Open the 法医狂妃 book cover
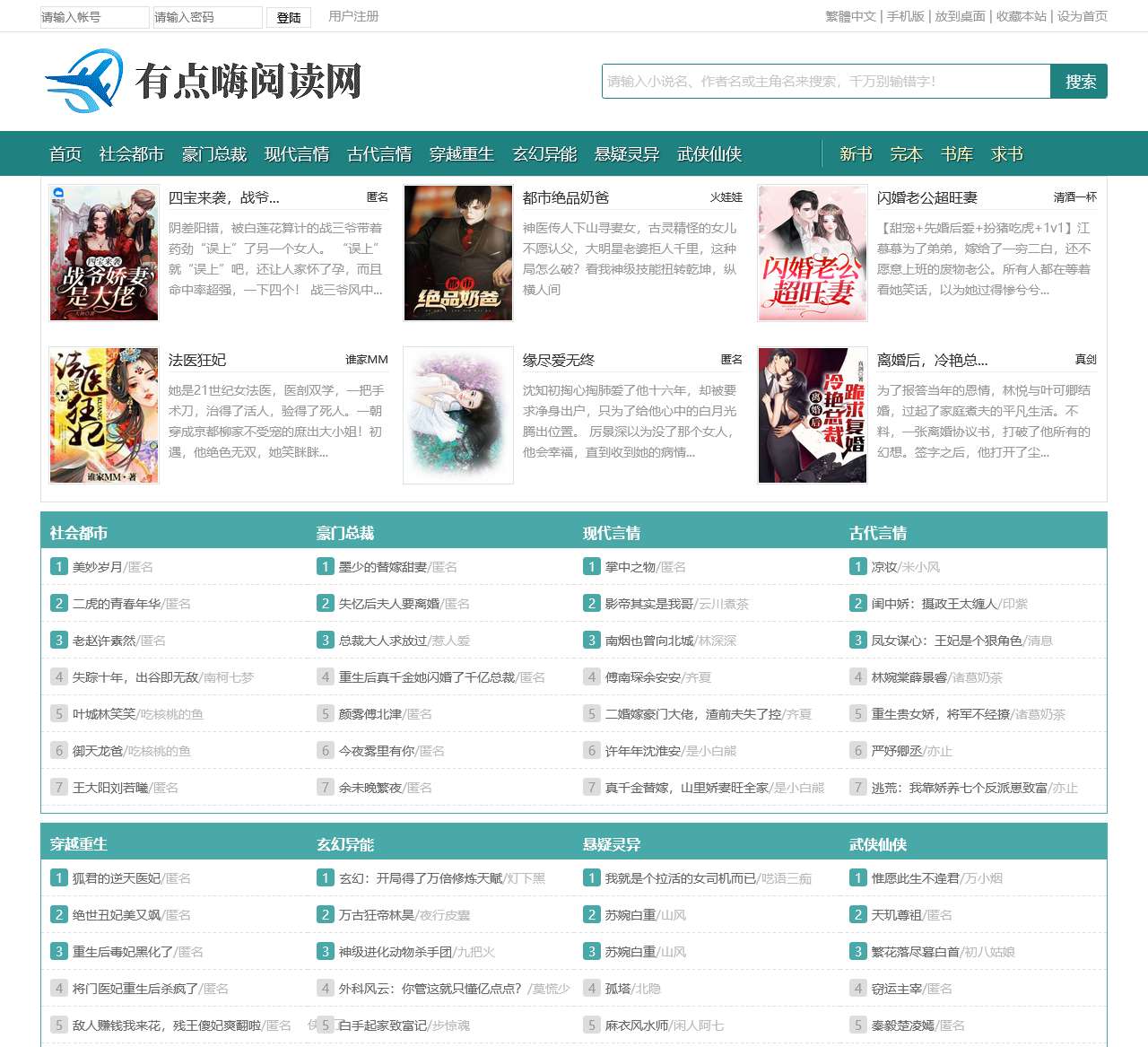 click(104, 415)
